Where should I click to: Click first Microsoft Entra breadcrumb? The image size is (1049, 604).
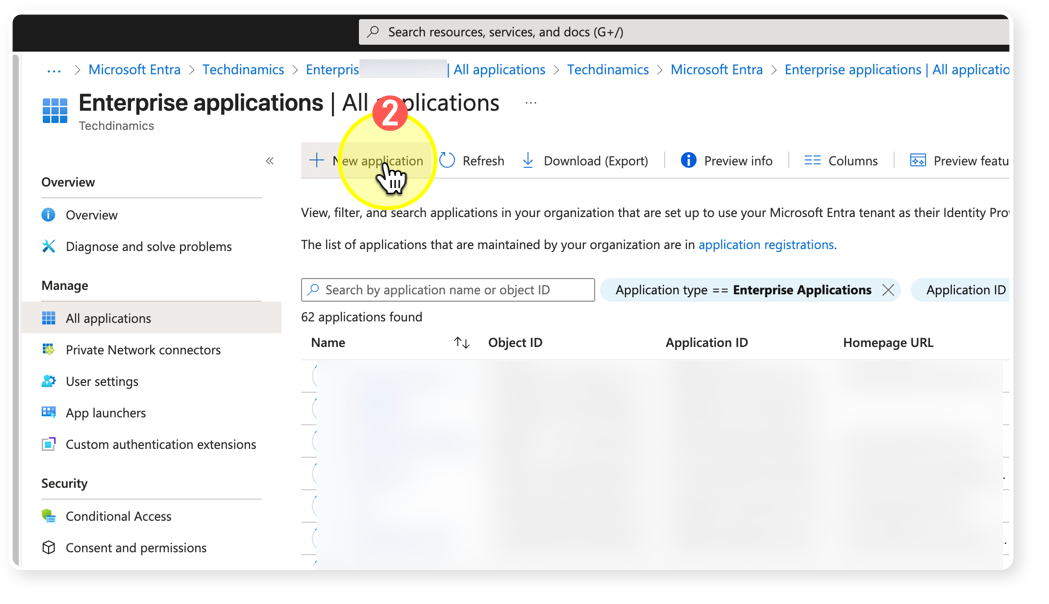(x=134, y=70)
